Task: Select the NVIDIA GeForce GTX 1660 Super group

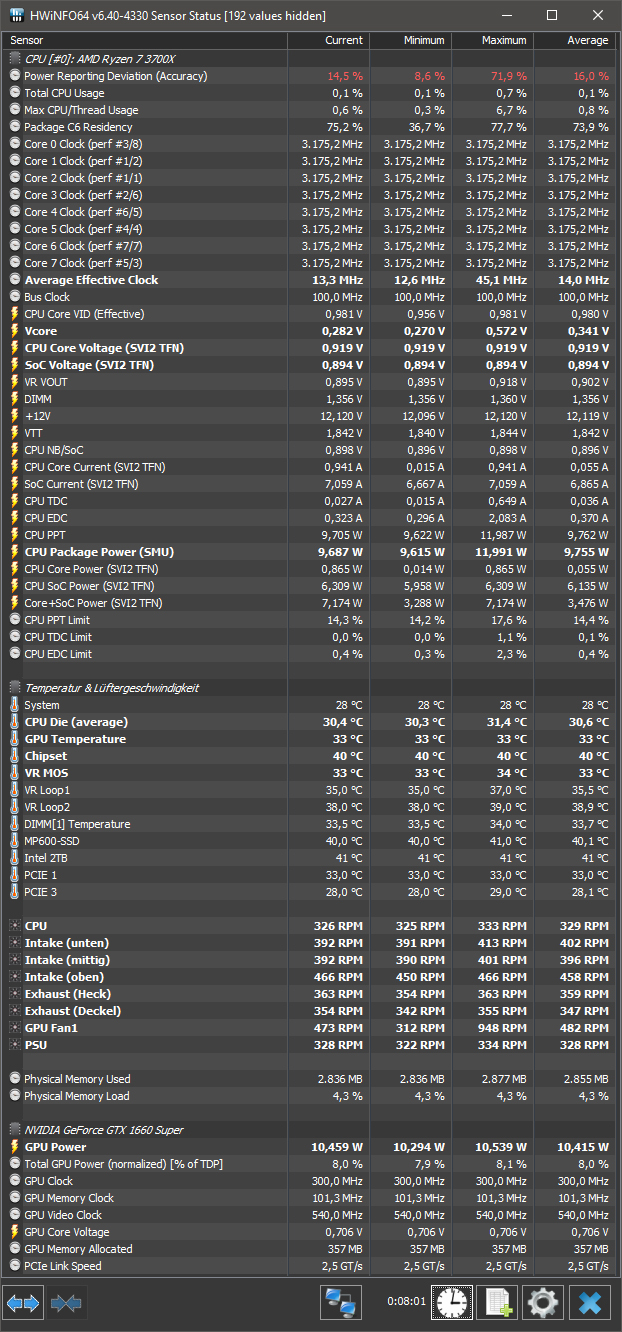Action: pyautogui.click(x=309, y=1130)
